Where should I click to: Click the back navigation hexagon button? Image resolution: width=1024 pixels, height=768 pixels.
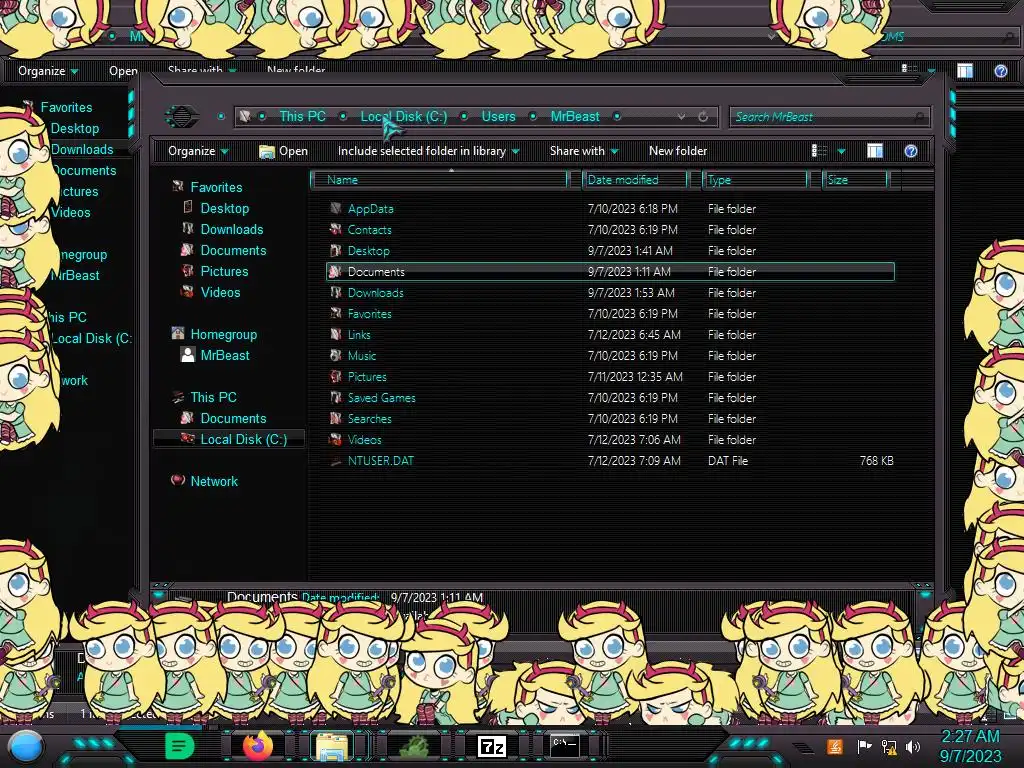click(x=182, y=116)
